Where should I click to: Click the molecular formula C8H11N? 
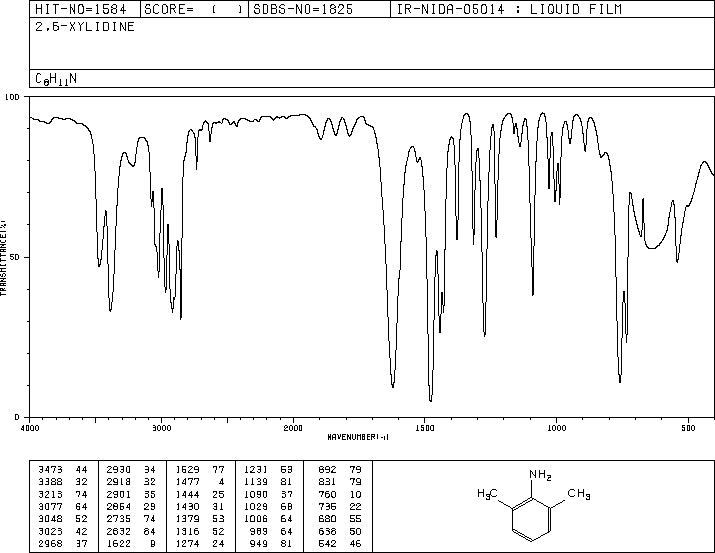coord(56,79)
